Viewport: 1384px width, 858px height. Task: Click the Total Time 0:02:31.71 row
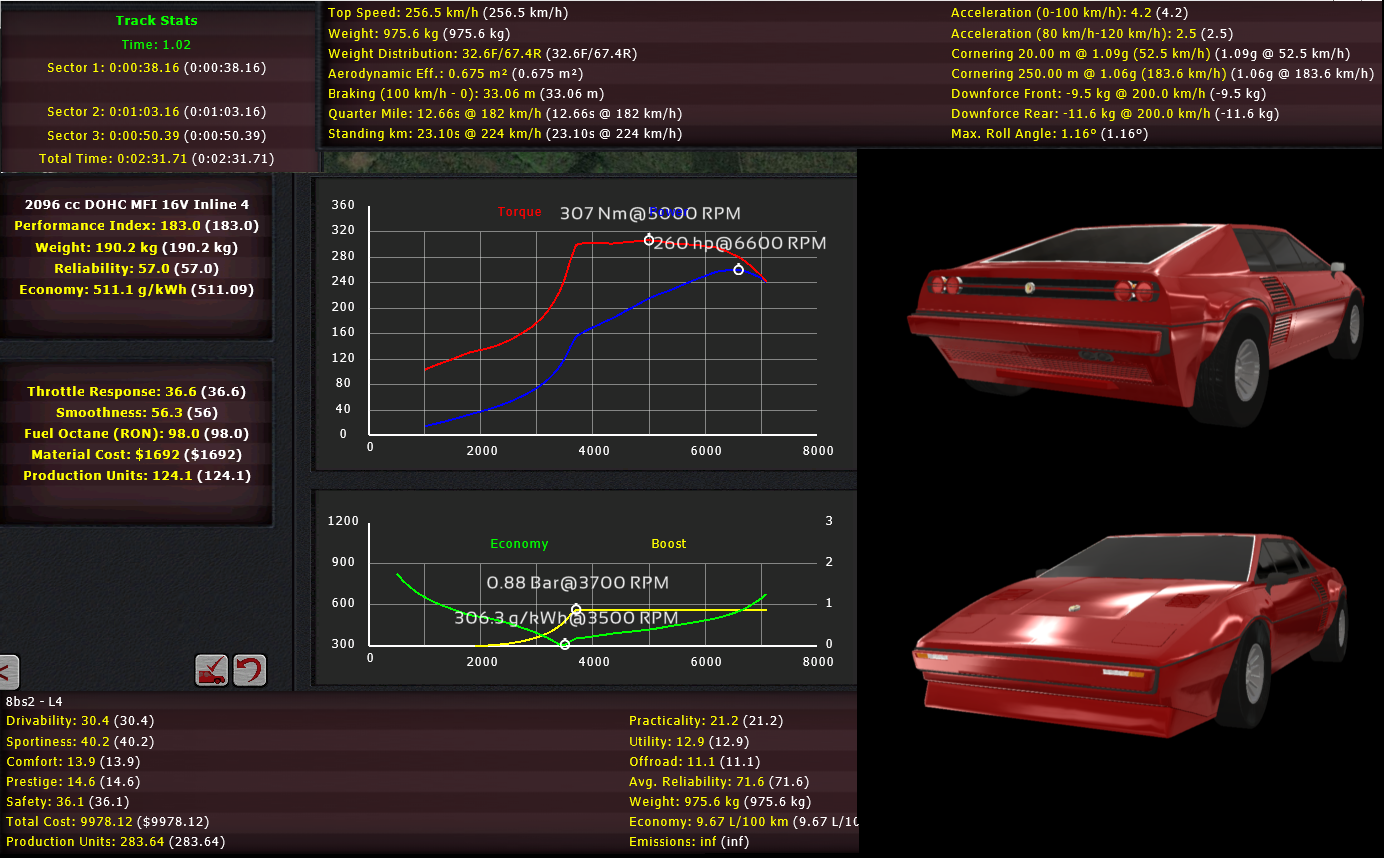(x=156, y=159)
